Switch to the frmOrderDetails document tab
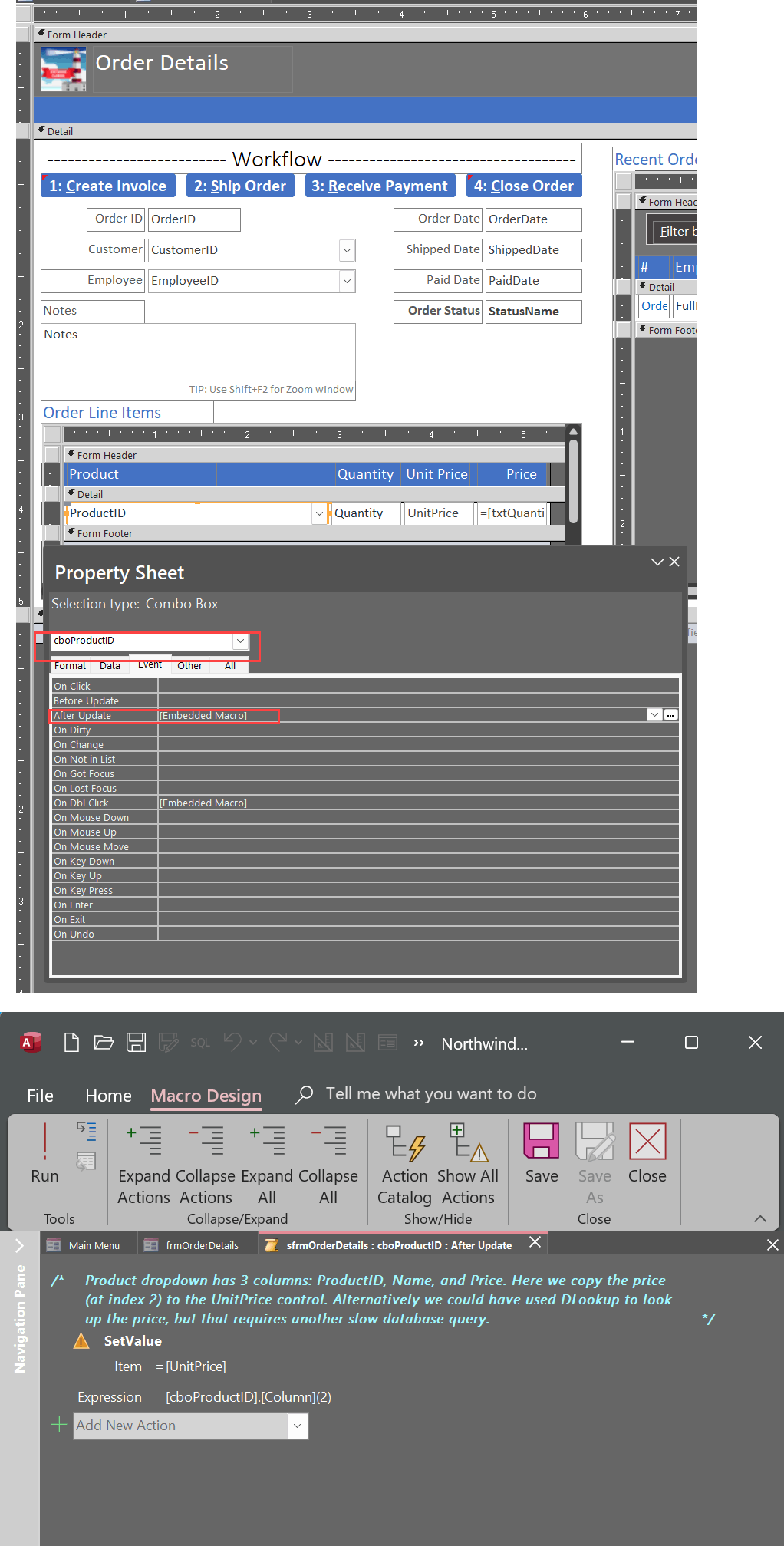Image resolution: width=784 pixels, height=1546 pixels. tap(196, 1245)
